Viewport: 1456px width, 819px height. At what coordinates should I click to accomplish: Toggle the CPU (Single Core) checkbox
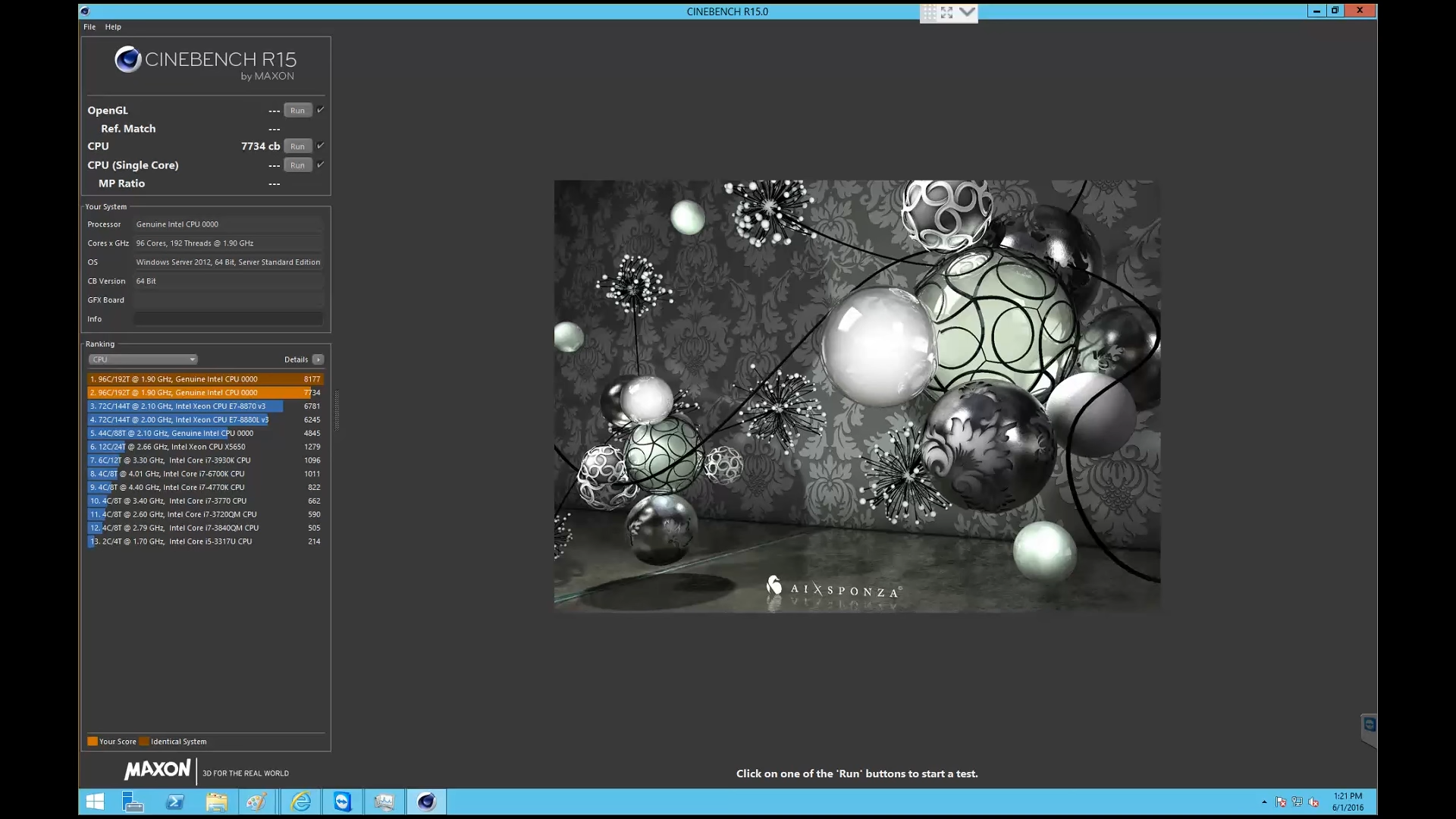pos(321,165)
